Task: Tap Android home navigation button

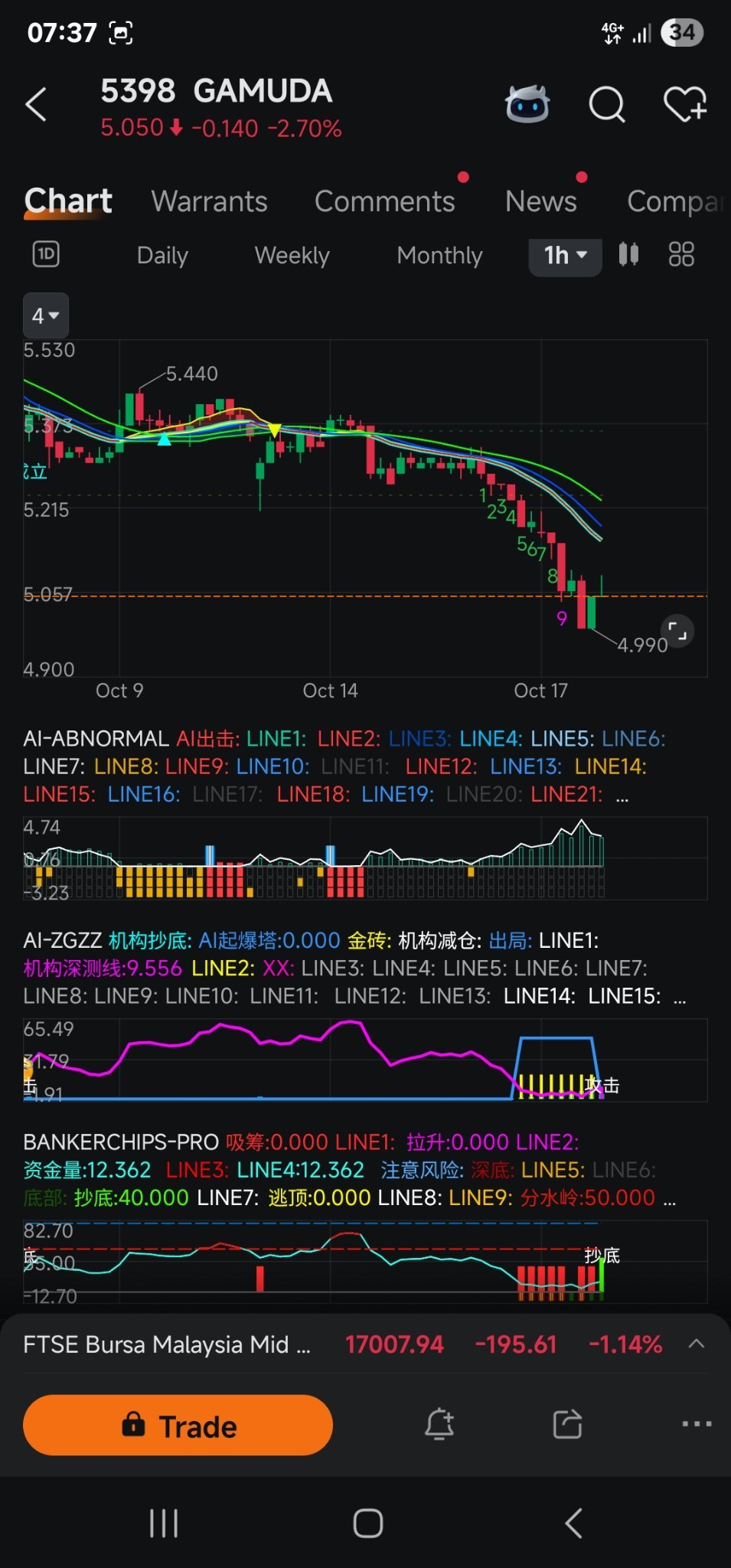Action: (367, 1523)
